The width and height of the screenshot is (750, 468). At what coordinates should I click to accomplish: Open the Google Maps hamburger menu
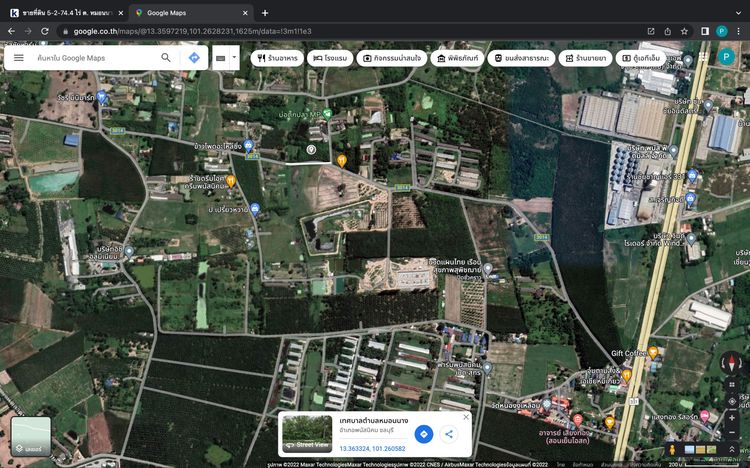18,58
